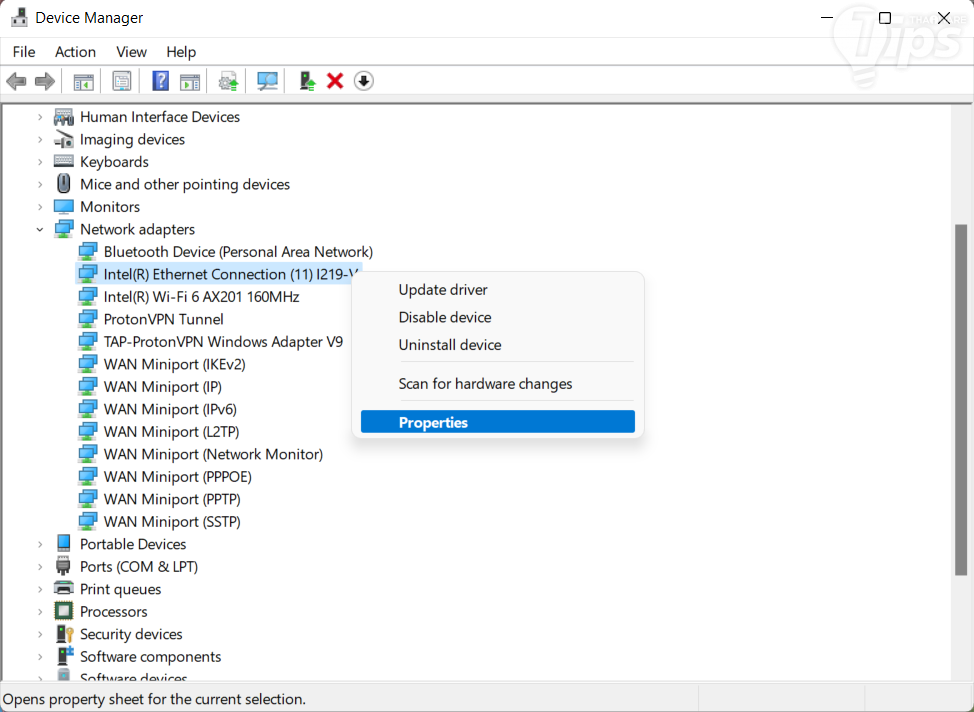Image resolution: width=974 pixels, height=712 pixels.
Task: Select WAN Miniport (PPPOE)
Action: (x=178, y=477)
